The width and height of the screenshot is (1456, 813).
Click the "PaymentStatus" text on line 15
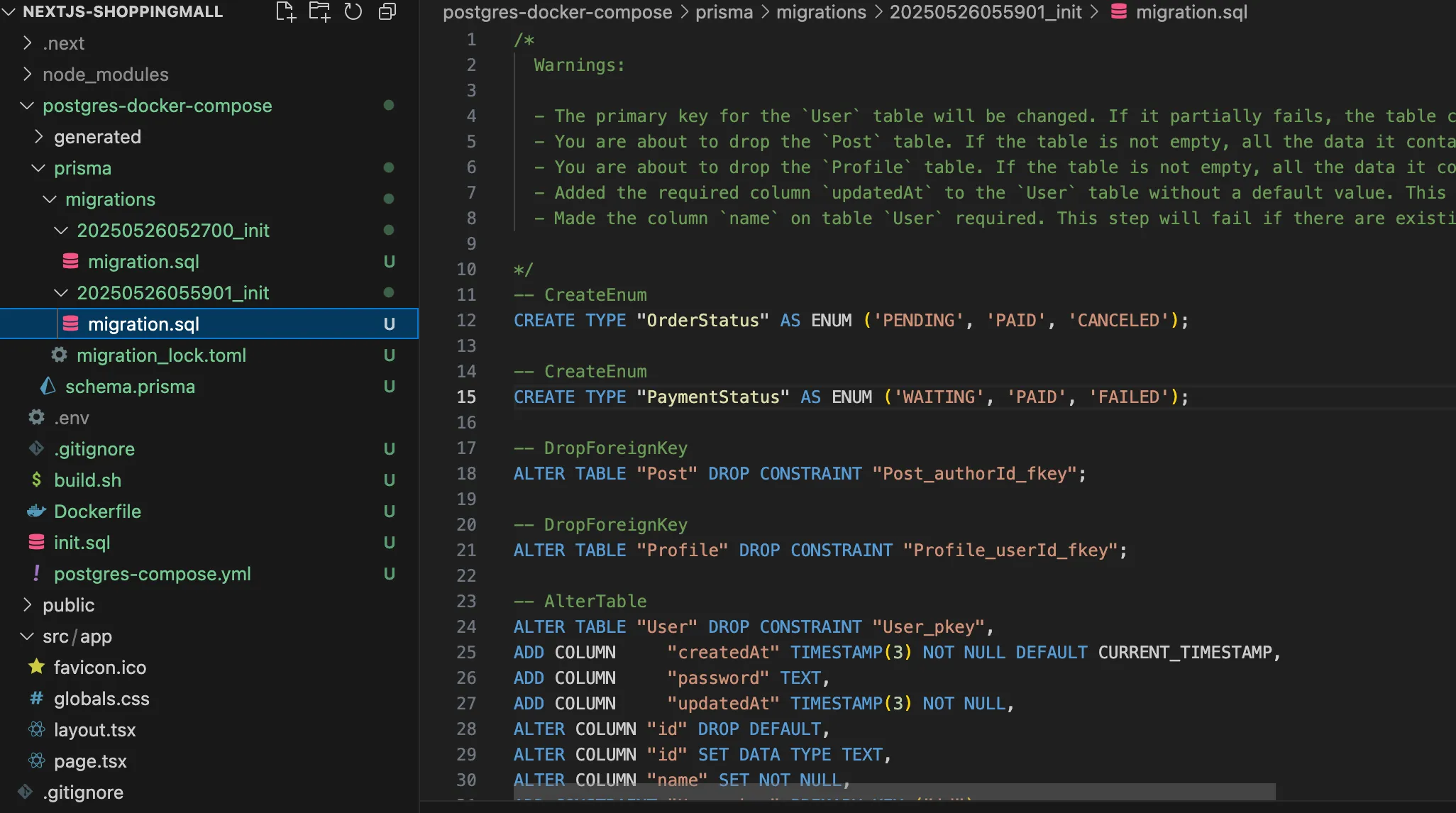[712, 397]
